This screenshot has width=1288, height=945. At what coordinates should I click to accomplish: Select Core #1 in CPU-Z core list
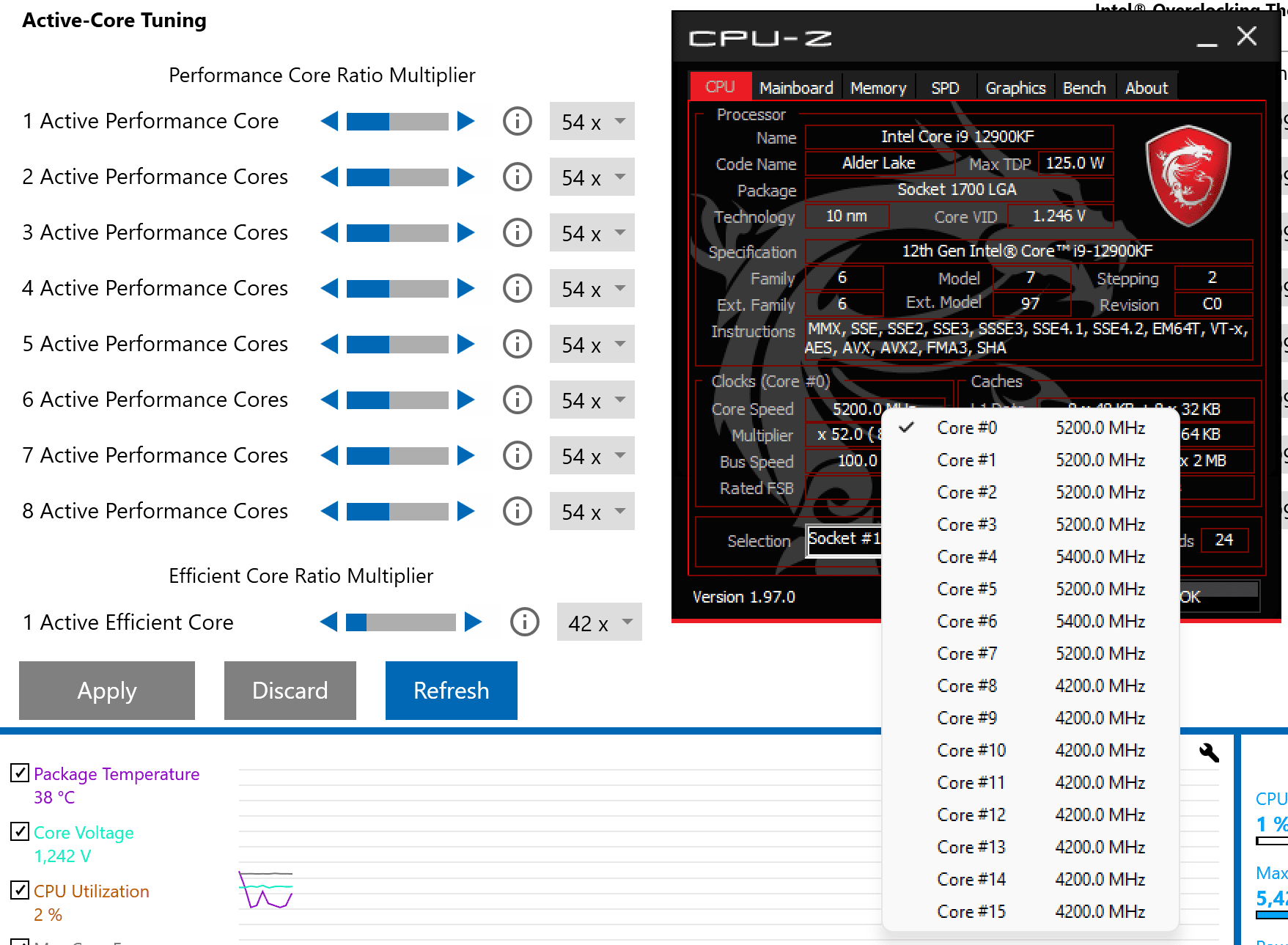point(1031,460)
